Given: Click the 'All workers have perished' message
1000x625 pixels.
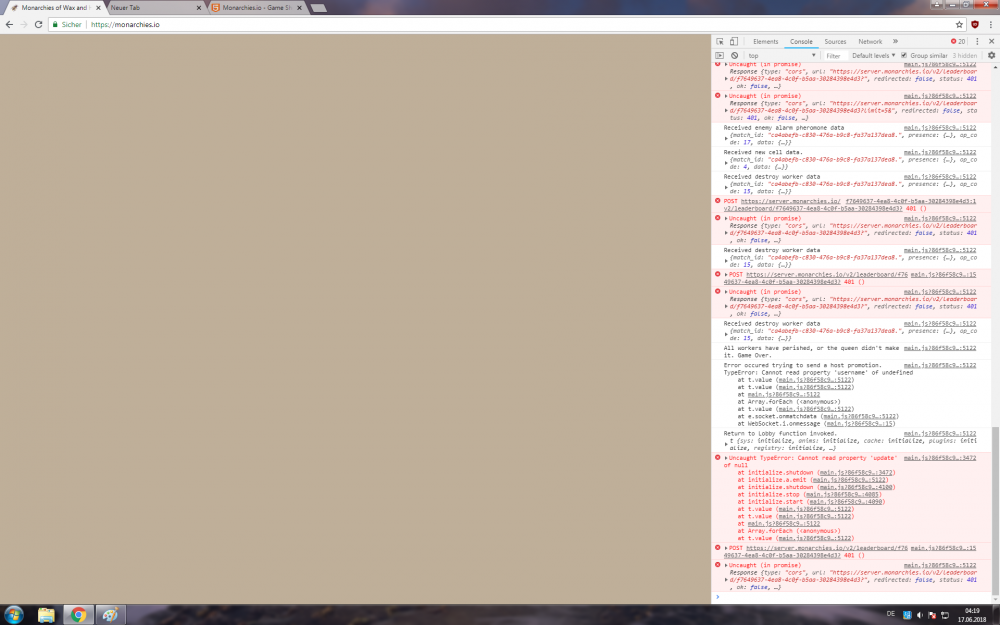Looking at the screenshot, I should (x=811, y=351).
